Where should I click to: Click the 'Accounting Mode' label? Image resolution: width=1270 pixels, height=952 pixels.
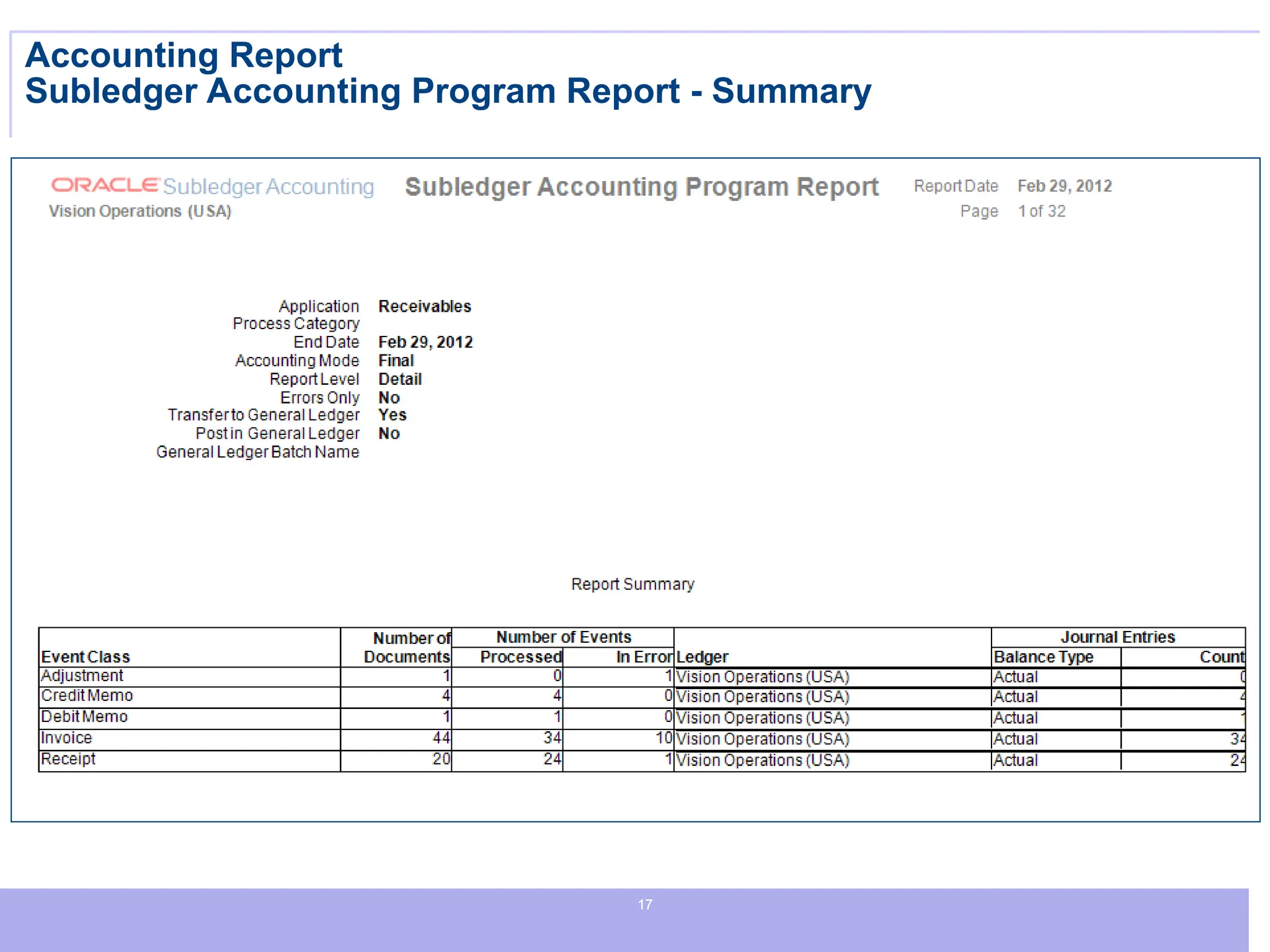pos(297,361)
